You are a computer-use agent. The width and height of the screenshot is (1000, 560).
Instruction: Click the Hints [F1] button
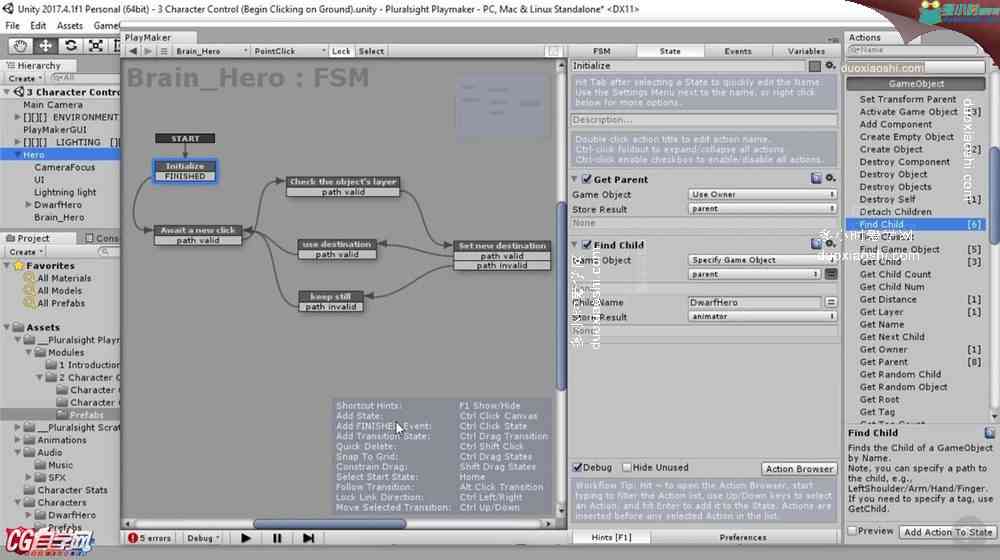(x=611, y=538)
